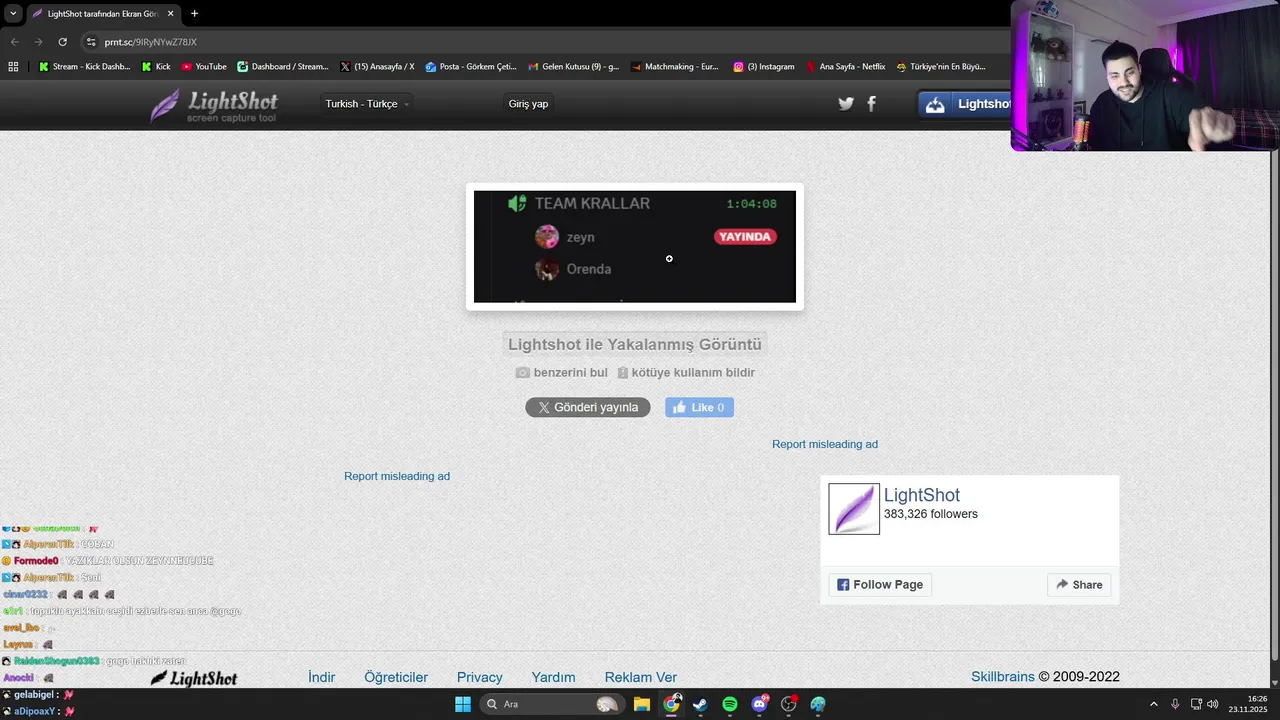Viewport: 1280px width, 720px height.
Task: Open the Stream - Kick Dashboard bookmark
Action: (84, 67)
